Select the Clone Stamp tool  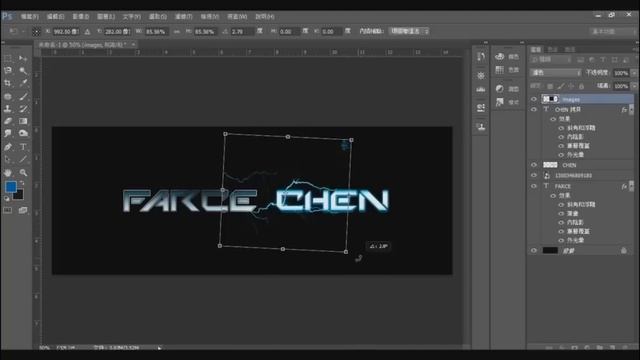pyautogui.click(x=8, y=109)
